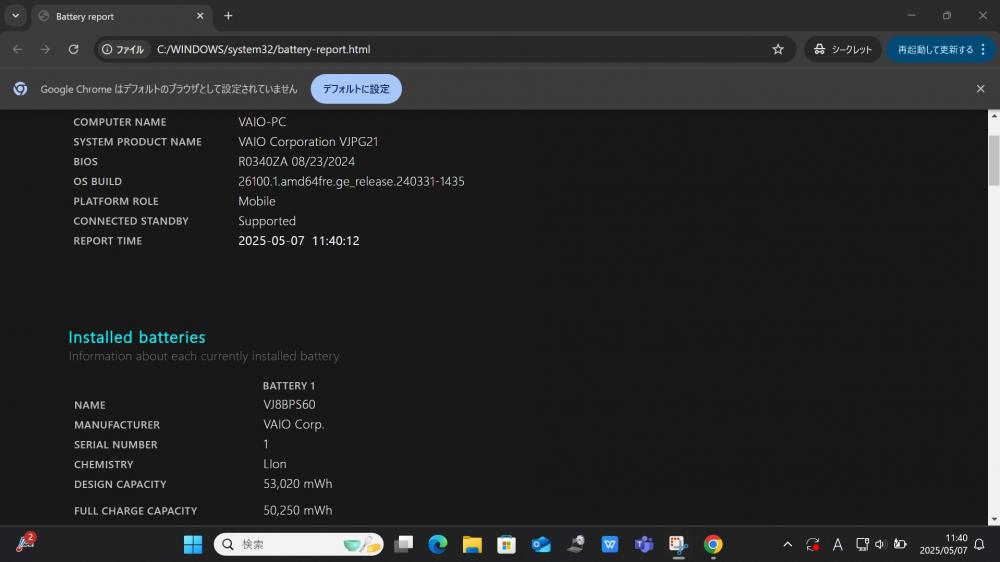Go forward with the forward arrow
The width and height of the screenshot is (1000, 562).
(45, 49)
